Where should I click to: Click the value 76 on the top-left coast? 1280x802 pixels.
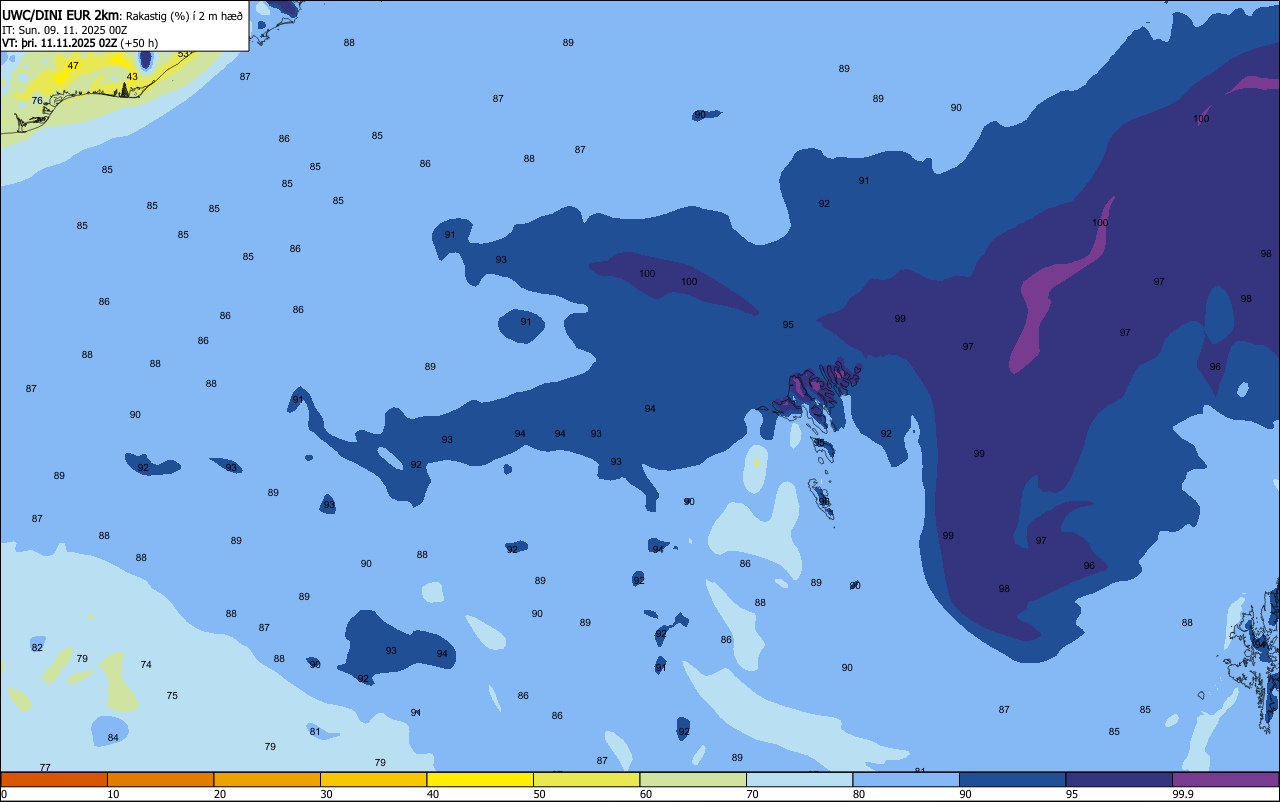(37, 101)
